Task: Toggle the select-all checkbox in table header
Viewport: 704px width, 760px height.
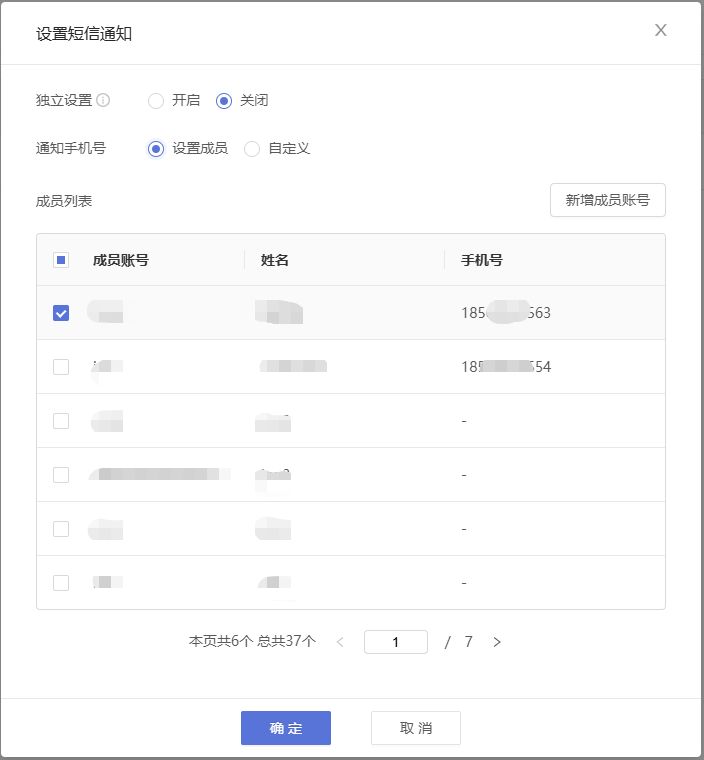Action: (61, 260)
